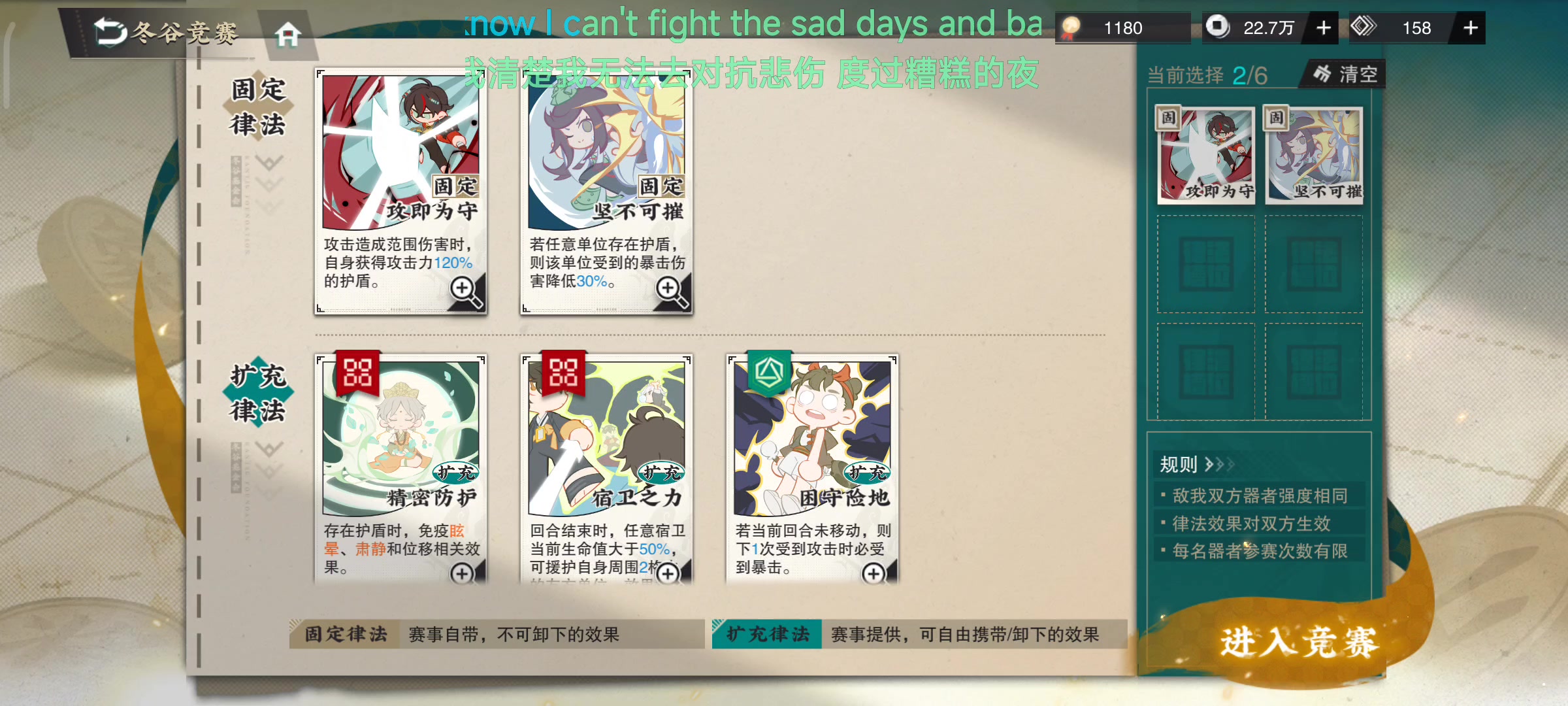Click the 进入竞赛 button
The width and height of the screenshot is (1568, 706).
pos(1299,642)
